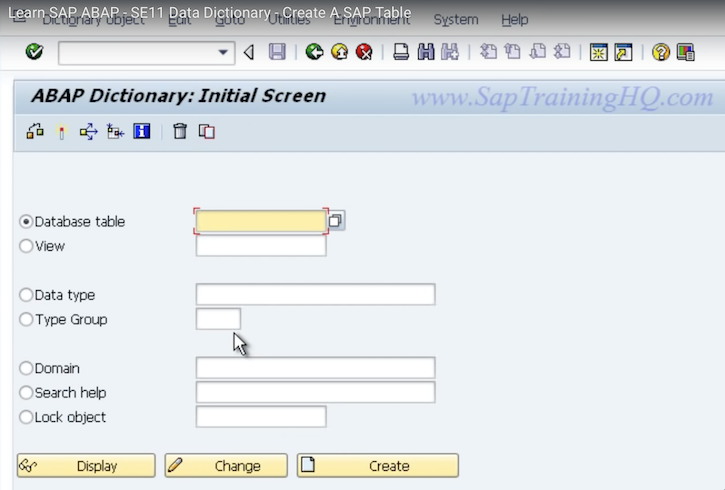Viewport: 725px width, 490px height.
Task: Select the Domain radio button
Action: (x=26, y=369)
